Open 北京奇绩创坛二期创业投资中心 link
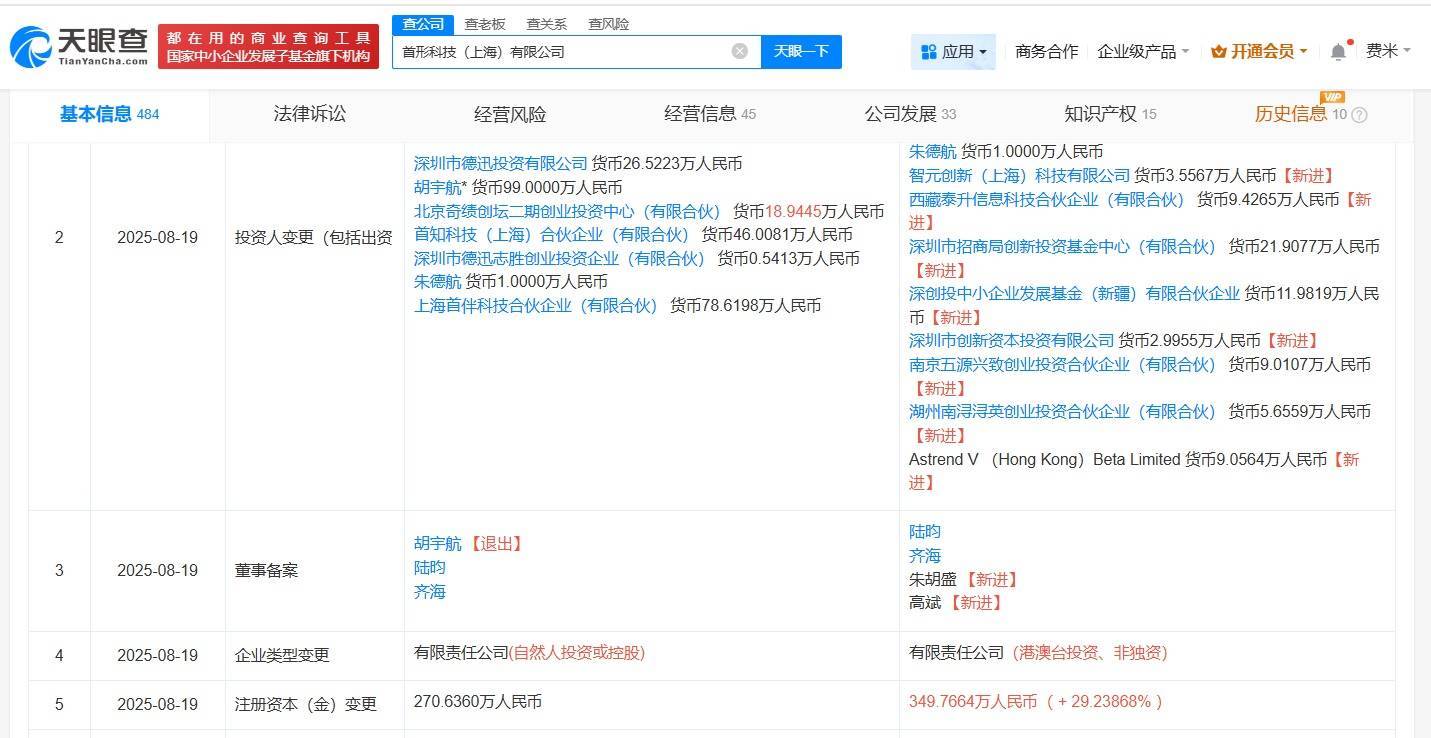 568,211
